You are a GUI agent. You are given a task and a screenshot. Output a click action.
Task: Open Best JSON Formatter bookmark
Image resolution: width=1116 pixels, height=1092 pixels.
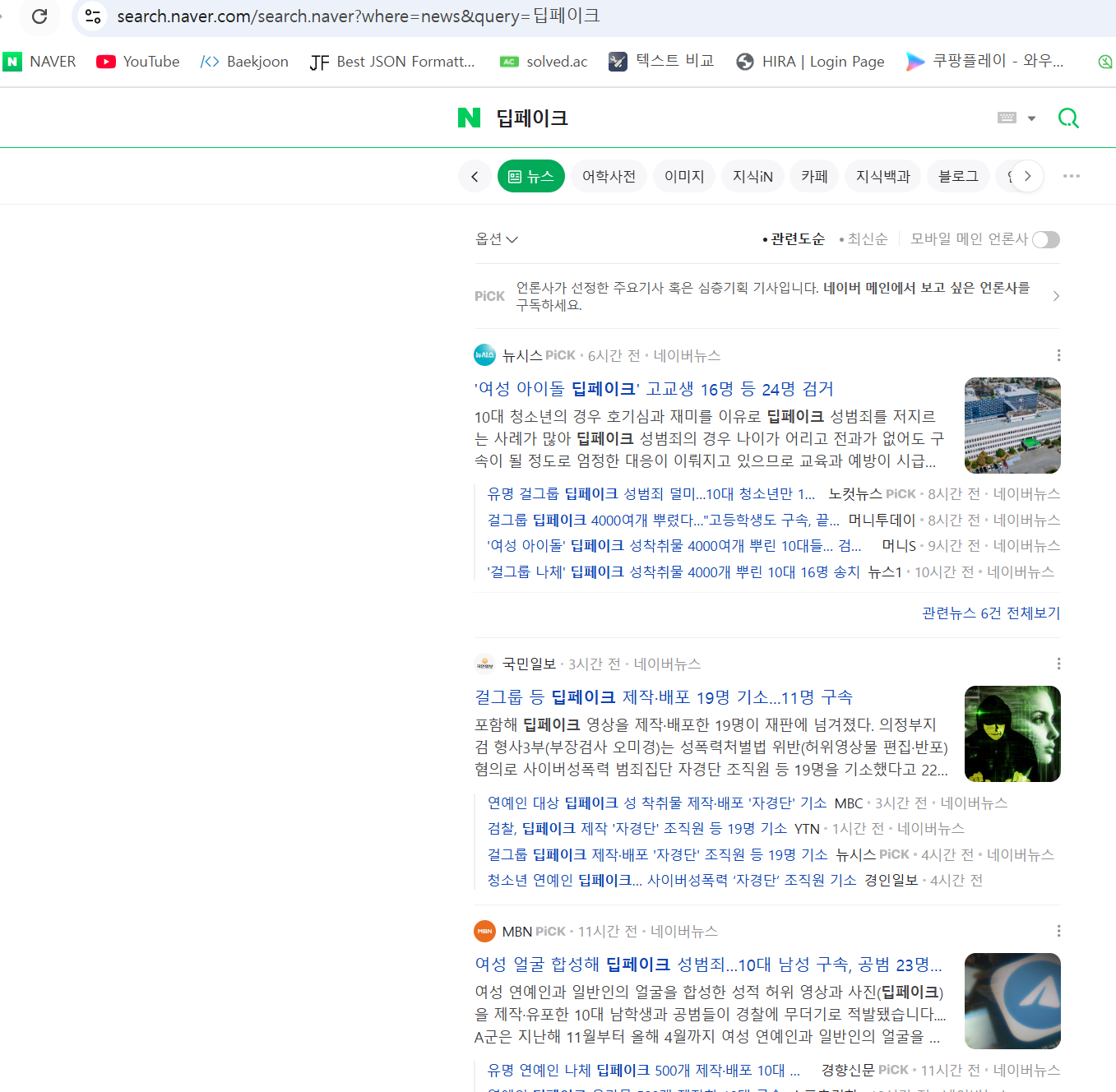tap(392, 62)
